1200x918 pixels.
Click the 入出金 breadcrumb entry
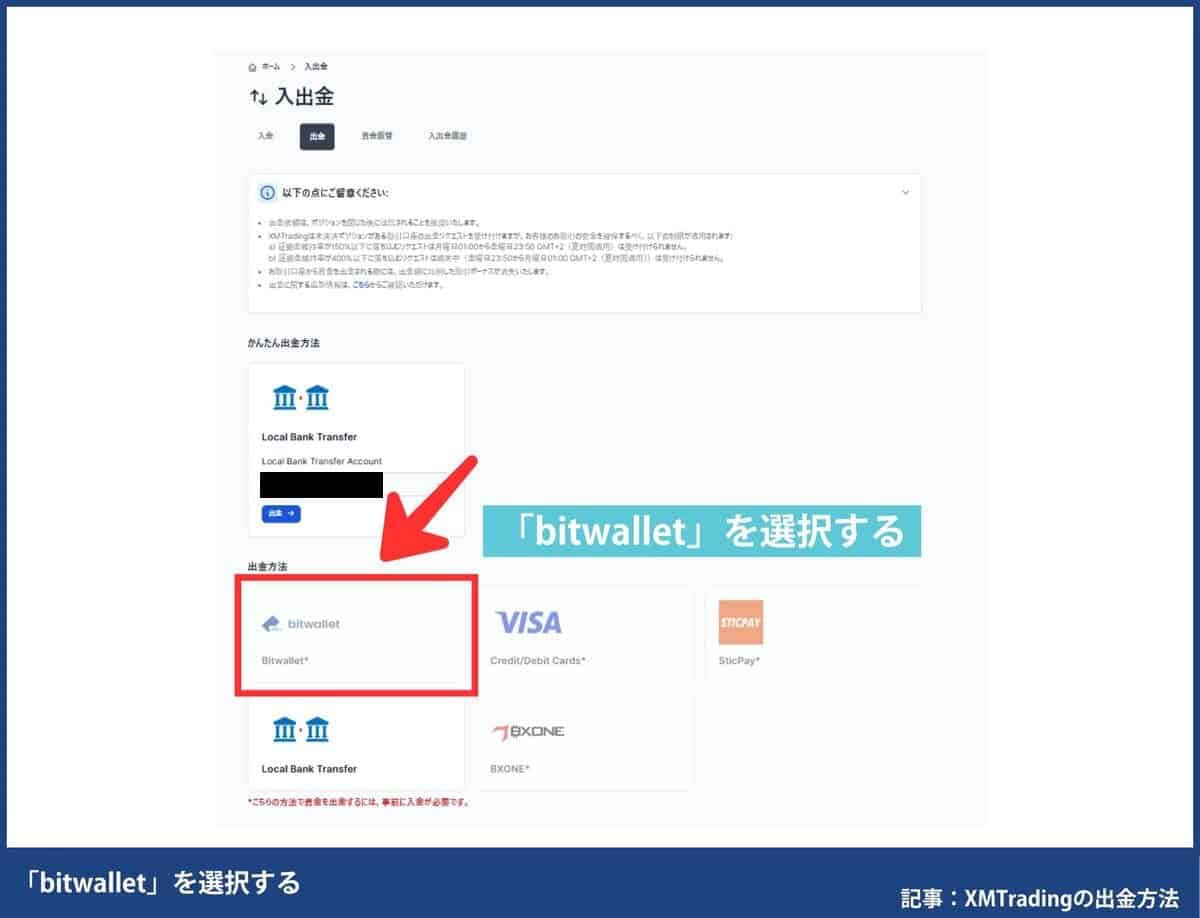pos(316,66)
